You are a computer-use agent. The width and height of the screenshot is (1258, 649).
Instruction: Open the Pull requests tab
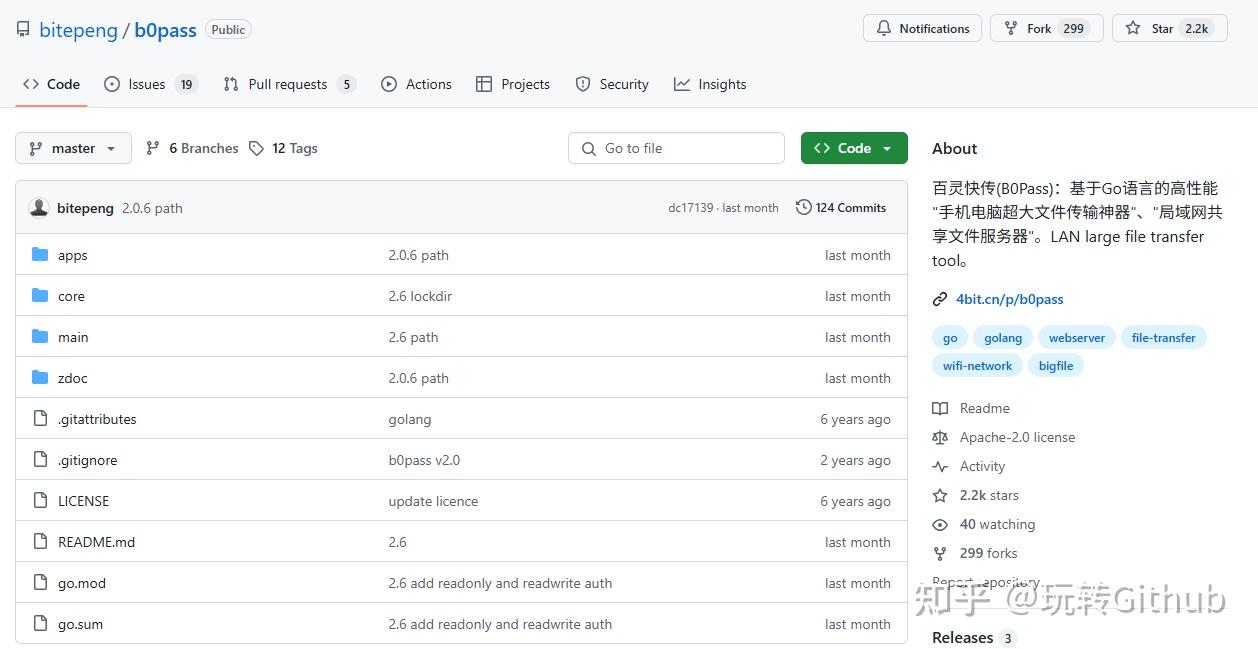(289, 84)
